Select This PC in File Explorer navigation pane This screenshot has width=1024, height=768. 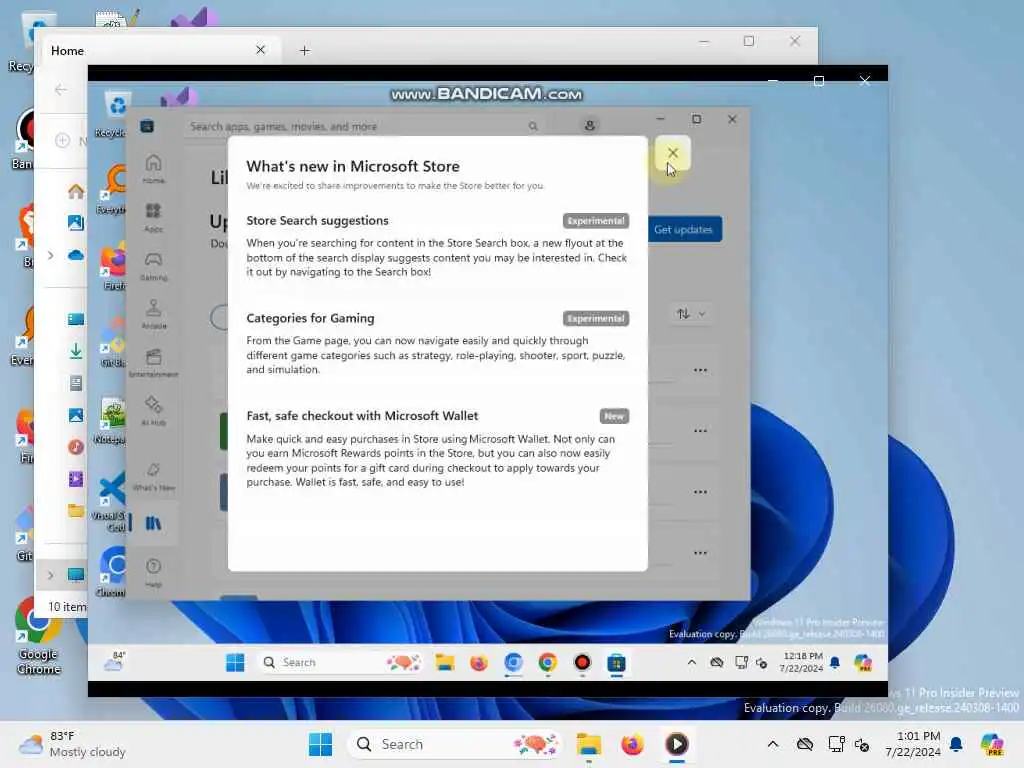pos(76,575)
